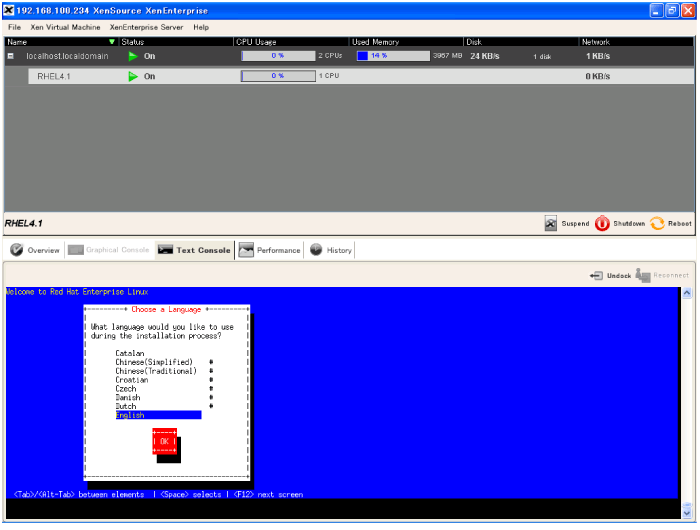The height and width of the screenshot is (530, 700).
Task: Click the Network column header
Action: click(x=596, y=42)
